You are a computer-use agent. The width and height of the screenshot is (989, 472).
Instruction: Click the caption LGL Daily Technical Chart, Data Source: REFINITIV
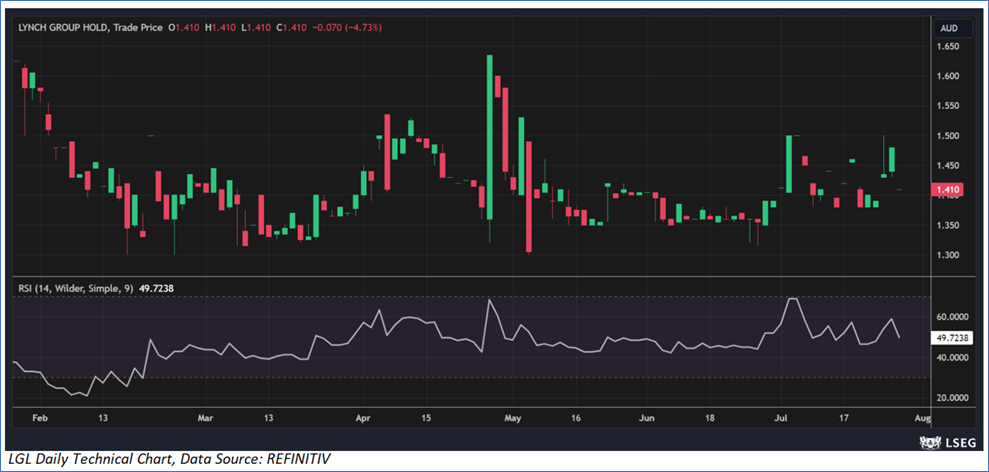coord(168,460)
